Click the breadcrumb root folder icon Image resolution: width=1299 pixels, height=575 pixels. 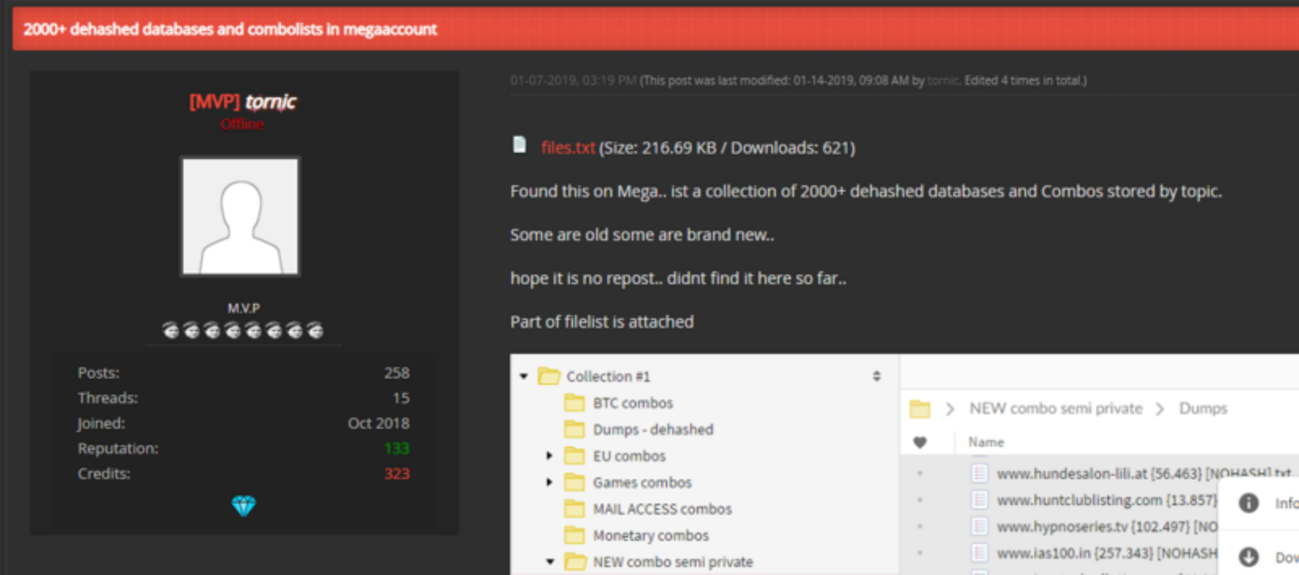click(x=920, y=409)
